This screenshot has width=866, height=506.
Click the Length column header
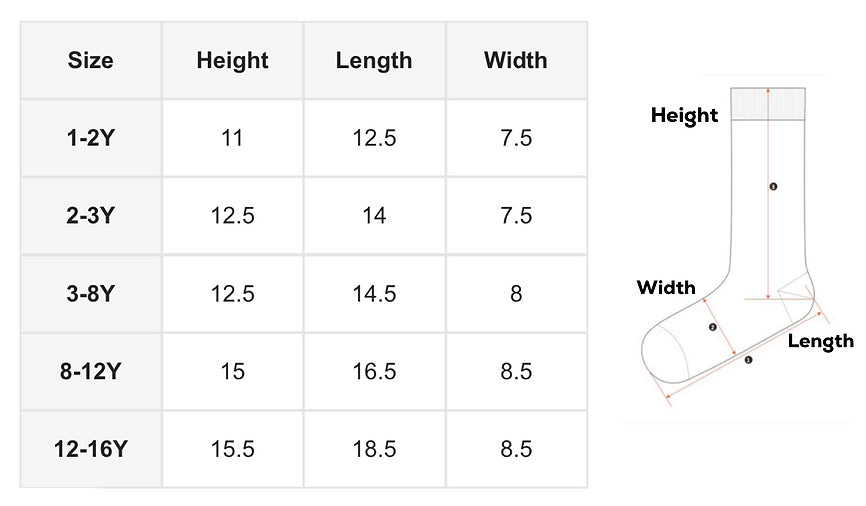pyautogui.click(x=374, y=60)
